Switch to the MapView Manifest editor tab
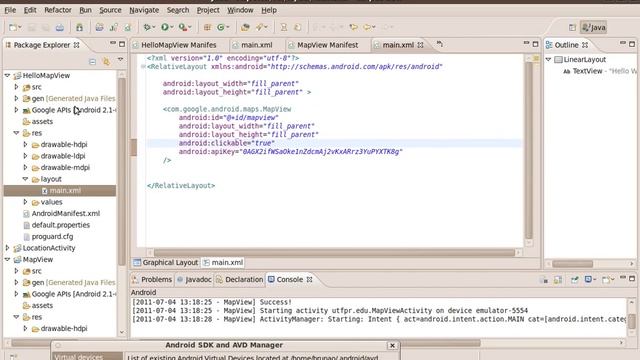Image resolution: width=640 pixels, height=360 pixels. coord(327,45)
